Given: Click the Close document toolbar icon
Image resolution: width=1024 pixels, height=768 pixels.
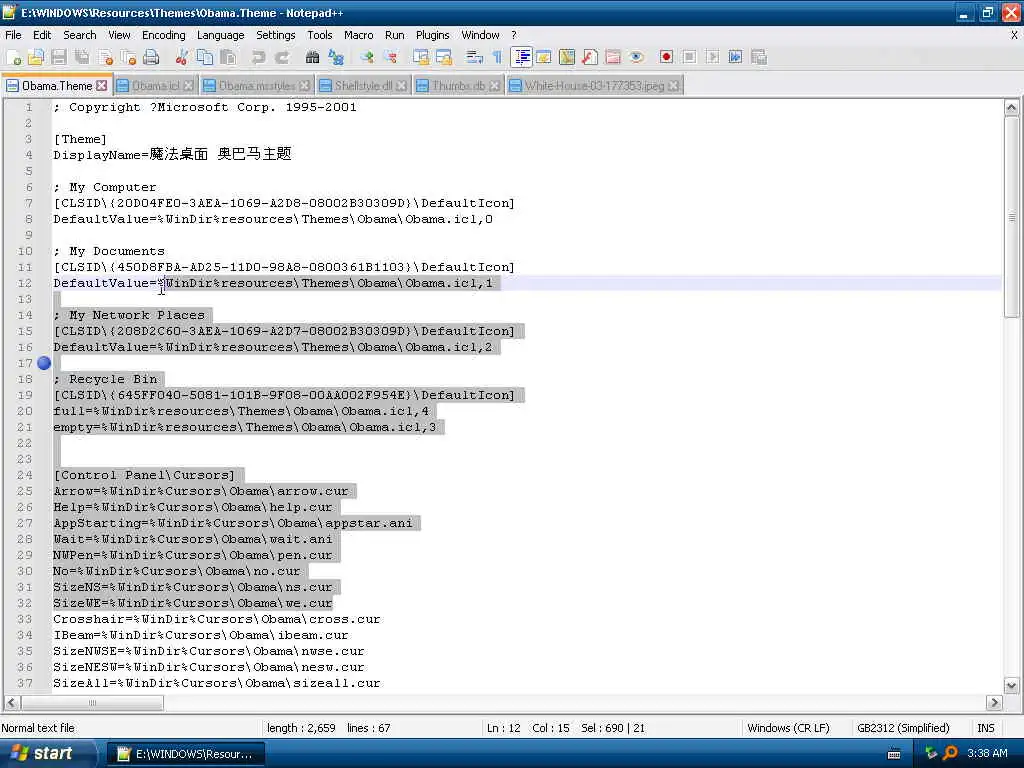Looking at the screenshot, I should click(x=105, y=57).
